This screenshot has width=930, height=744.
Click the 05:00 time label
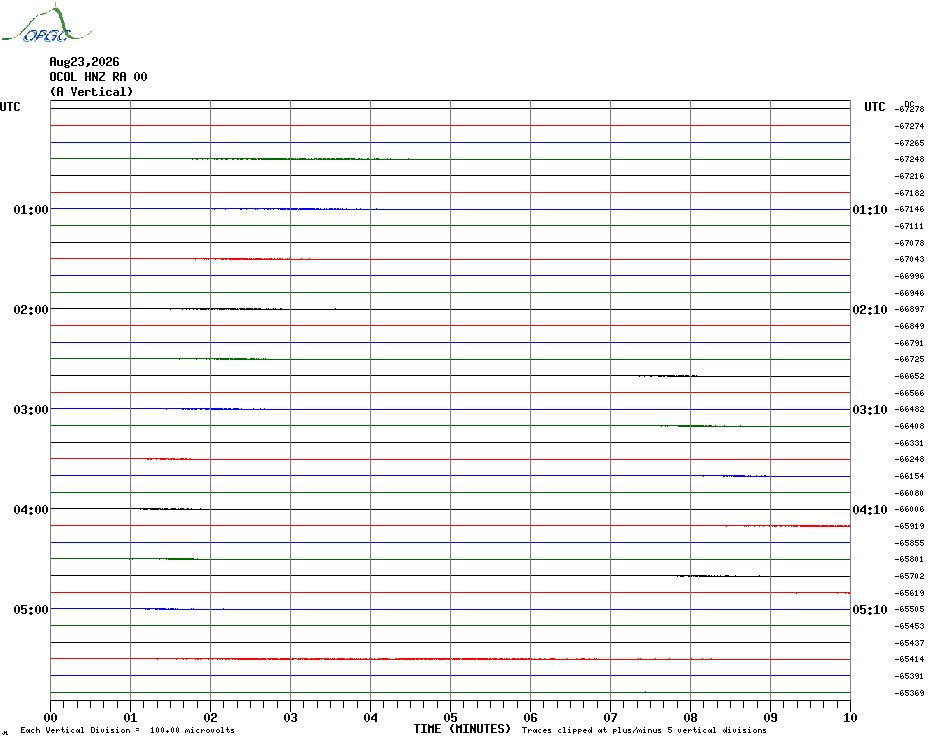31,610
